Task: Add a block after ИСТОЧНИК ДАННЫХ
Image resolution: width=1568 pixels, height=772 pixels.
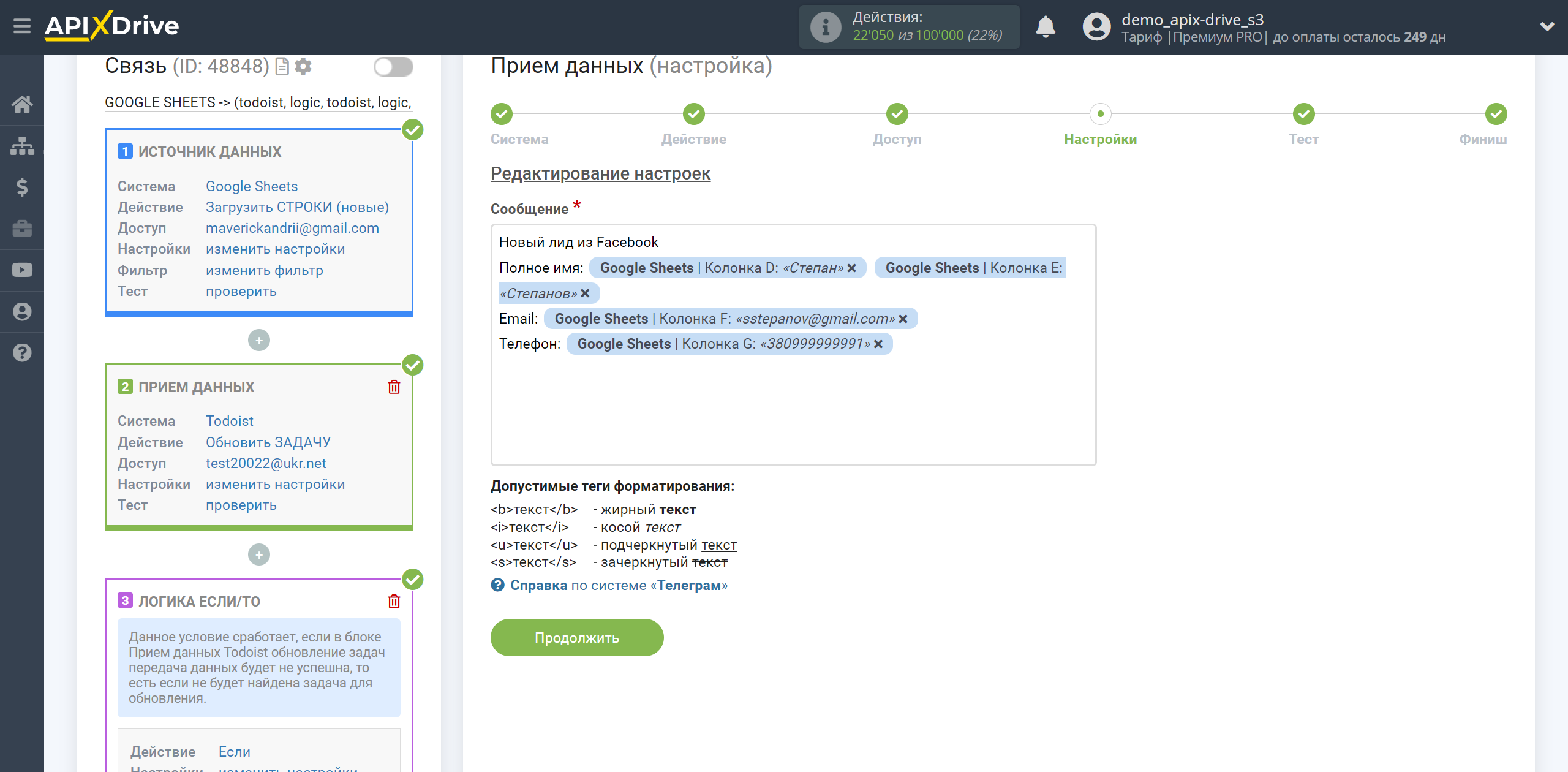Action: [259, 340]
